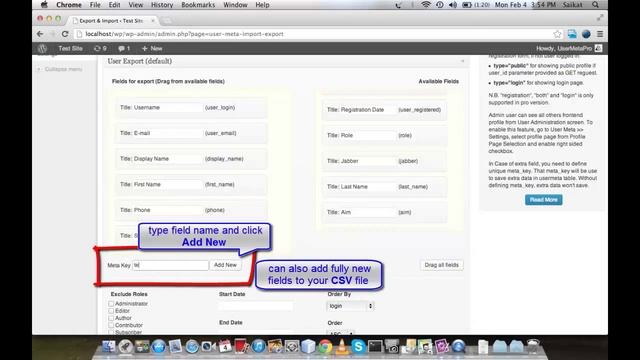
Task: Open the Apple menu
Action: 44,5
